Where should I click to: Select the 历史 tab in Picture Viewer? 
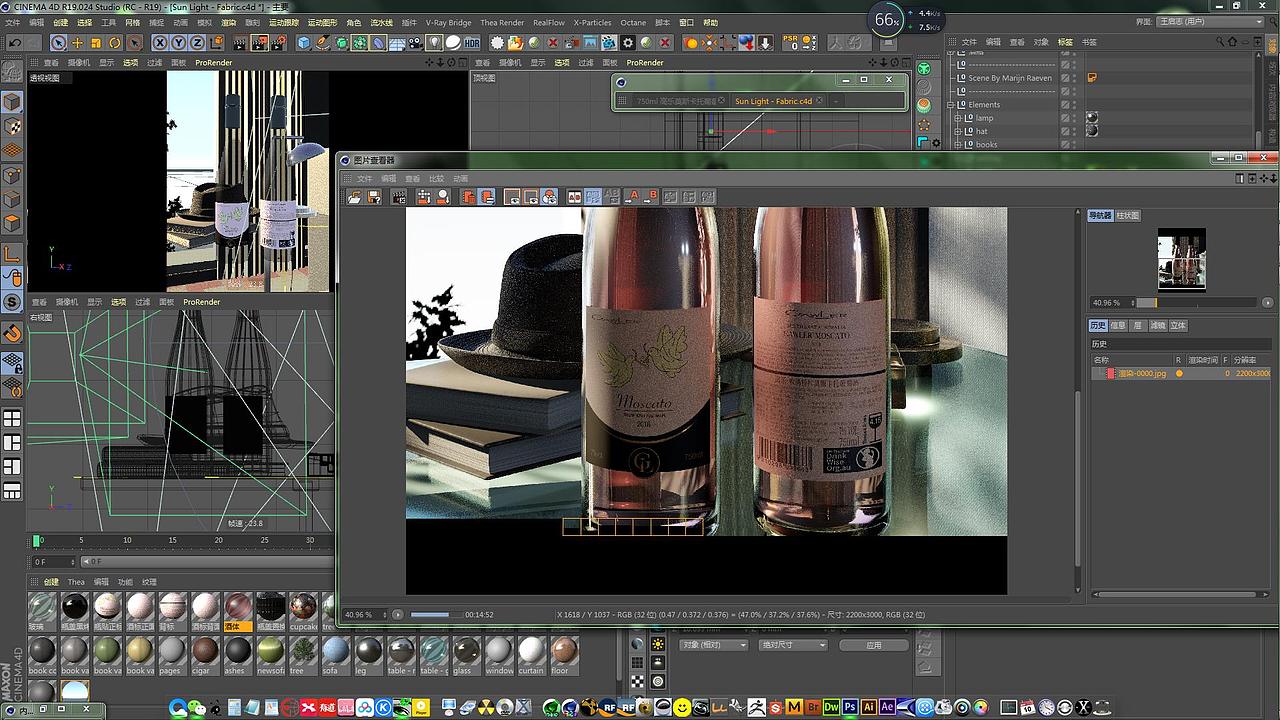[1098, 325]
